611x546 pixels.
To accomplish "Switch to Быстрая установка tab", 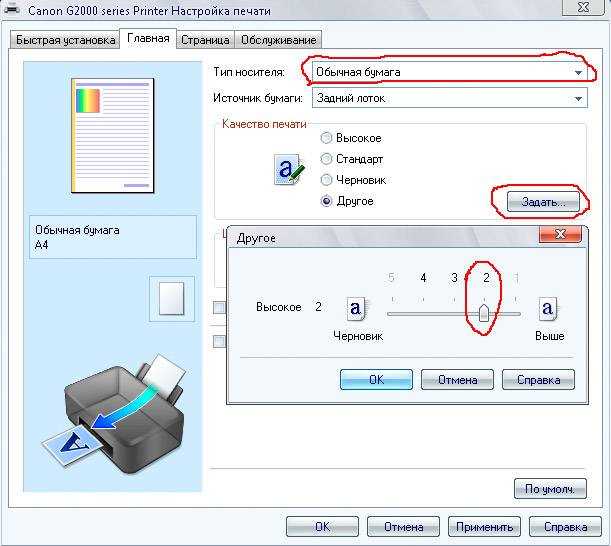I will coord(64,40).
